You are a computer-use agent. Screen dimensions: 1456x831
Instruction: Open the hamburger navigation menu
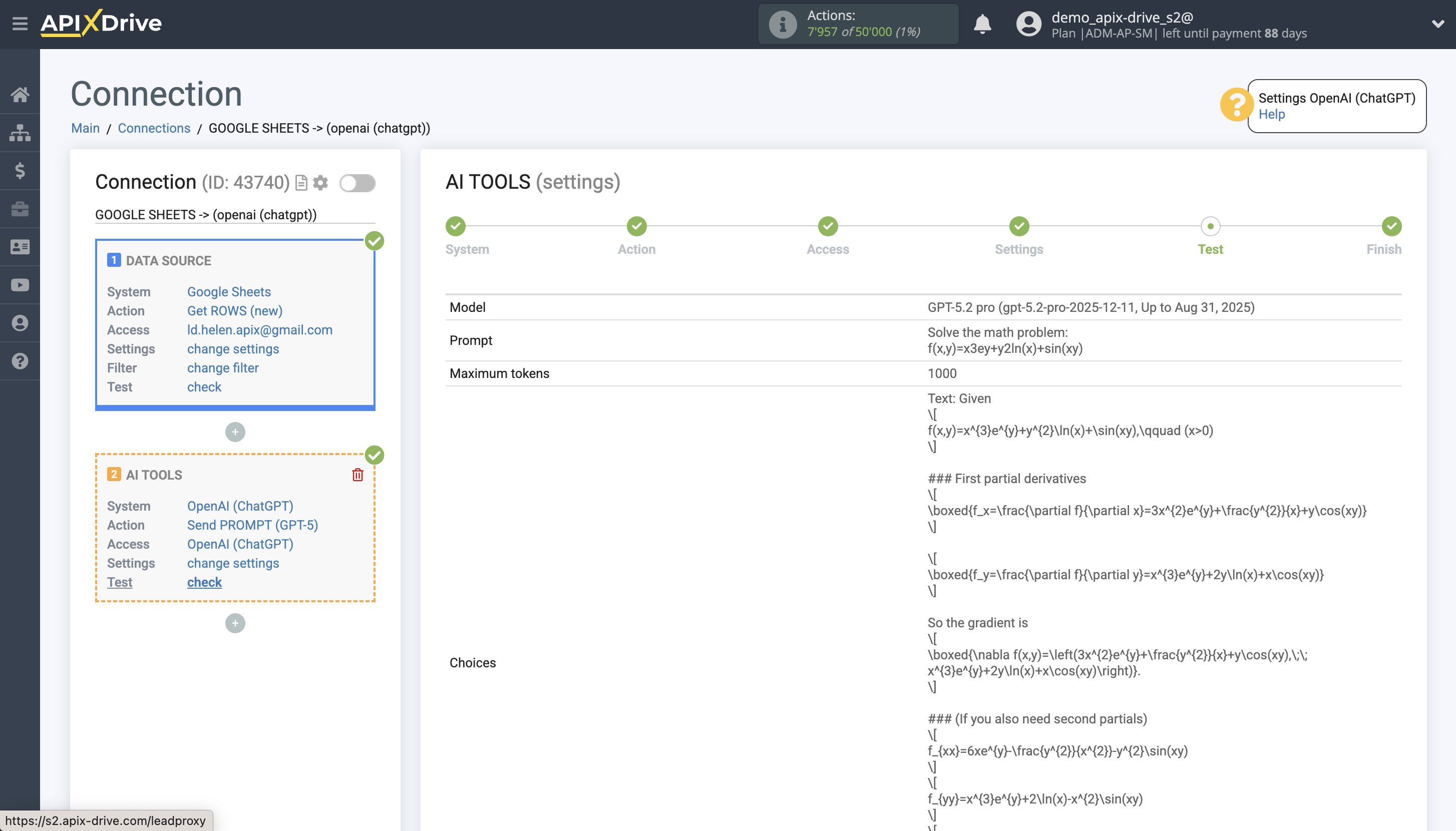point(21,24)
